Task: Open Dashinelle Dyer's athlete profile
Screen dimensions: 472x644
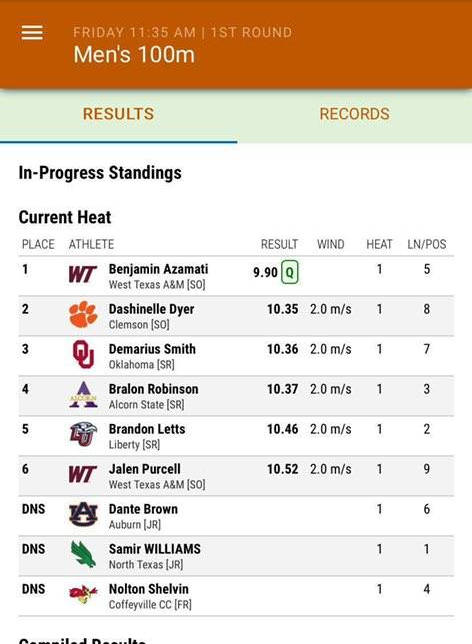Action: pyautogui.click(x=151, y=309)
